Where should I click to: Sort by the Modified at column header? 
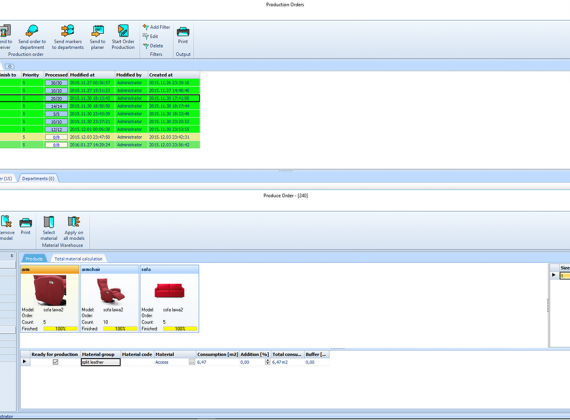(92, 75)
